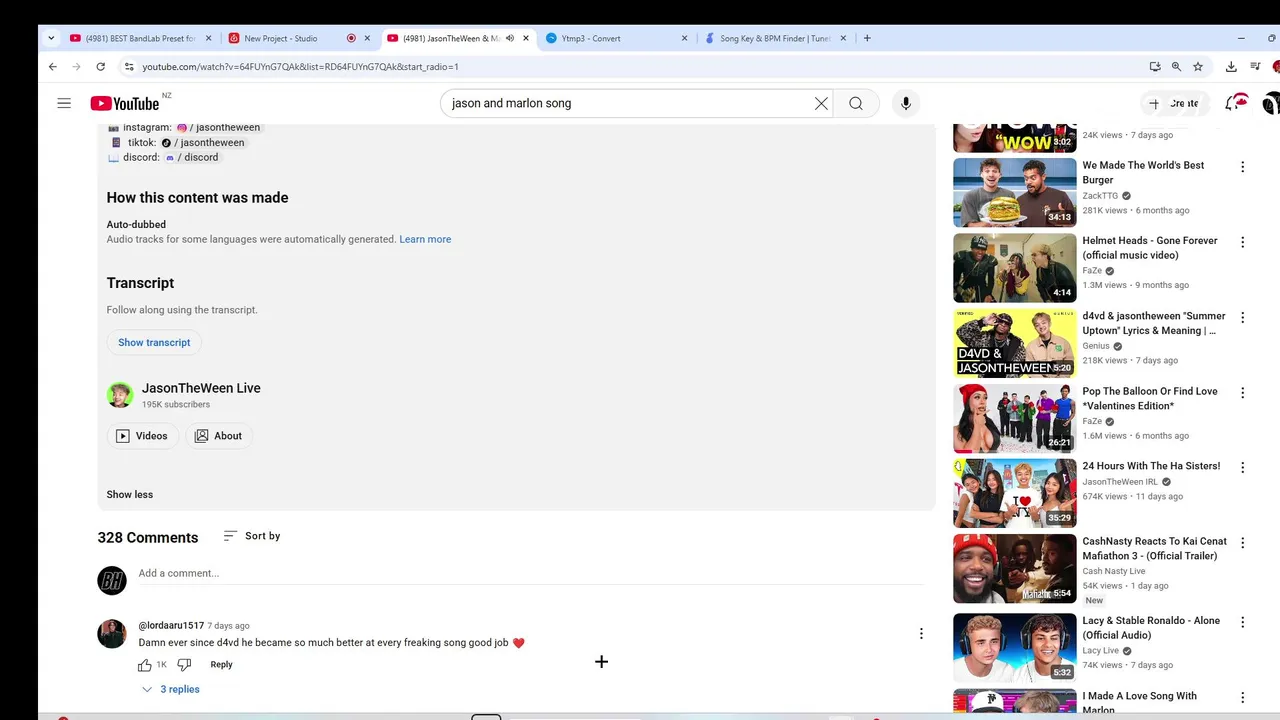1280x720 pixels.
Task: Open more options for Pop The Balloon video
Action: tap(1242, 392)
